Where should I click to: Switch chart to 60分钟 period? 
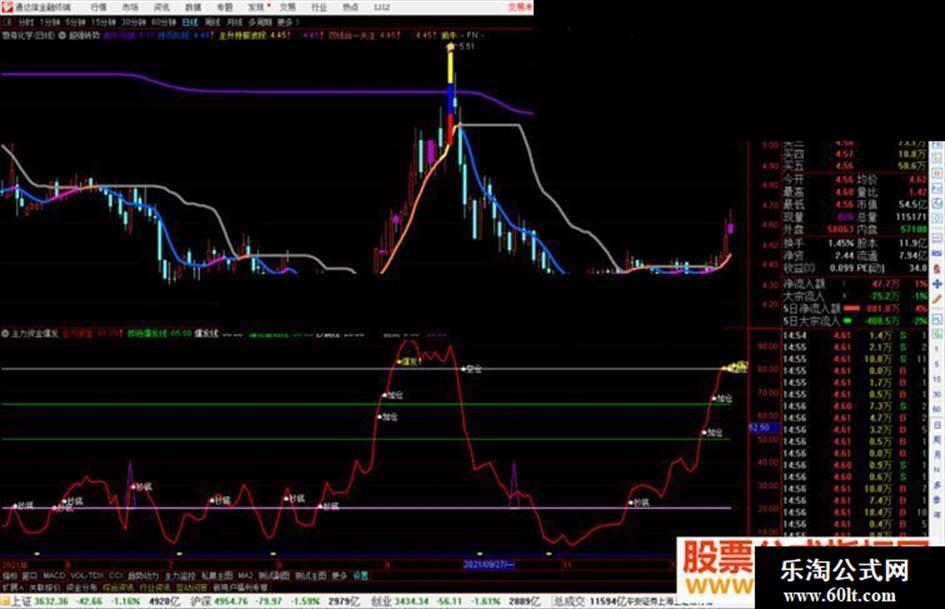pyautogui.click(x=163, y=22)
